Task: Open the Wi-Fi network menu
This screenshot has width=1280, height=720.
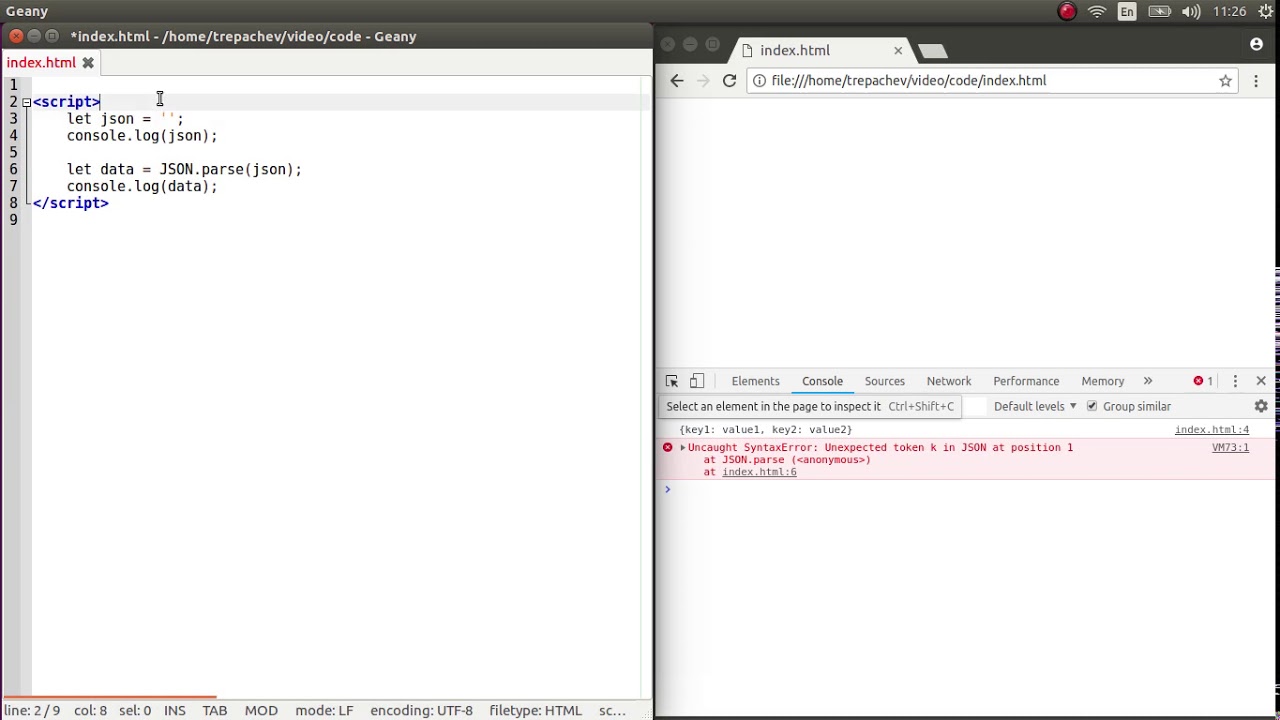Action: [1097, 12]
